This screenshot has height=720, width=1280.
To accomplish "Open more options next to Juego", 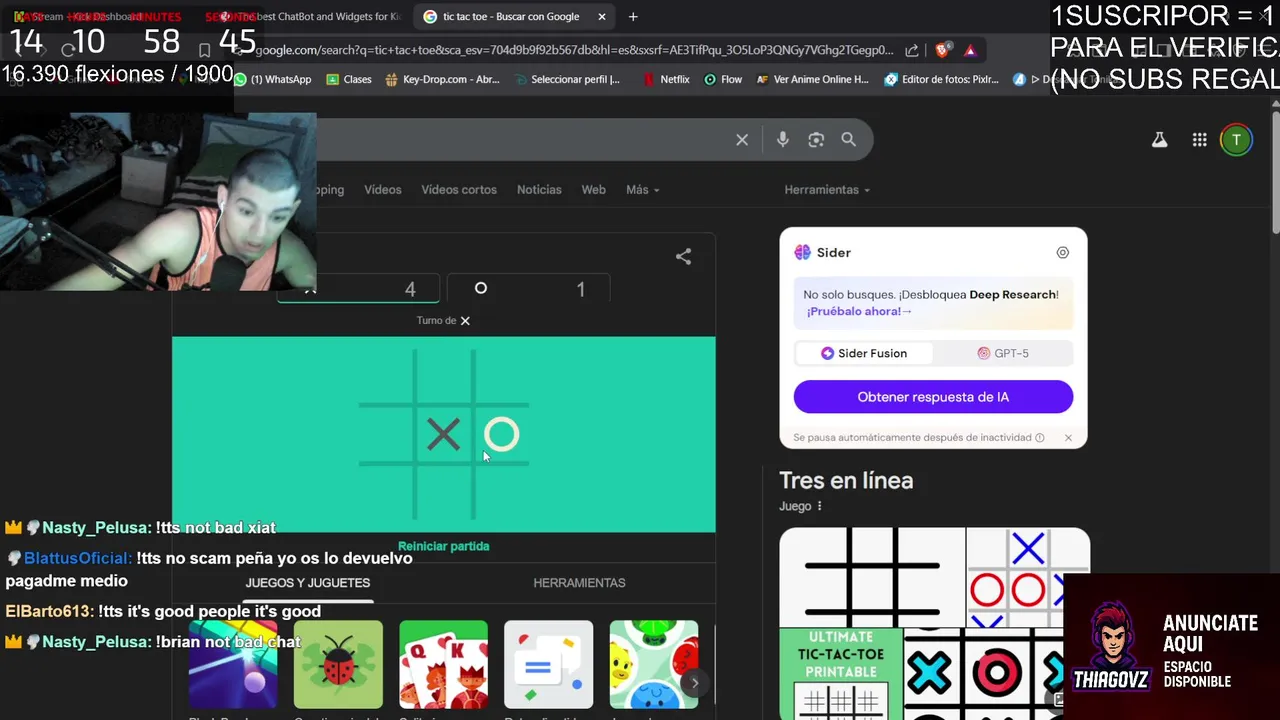I will click(819, 506).
